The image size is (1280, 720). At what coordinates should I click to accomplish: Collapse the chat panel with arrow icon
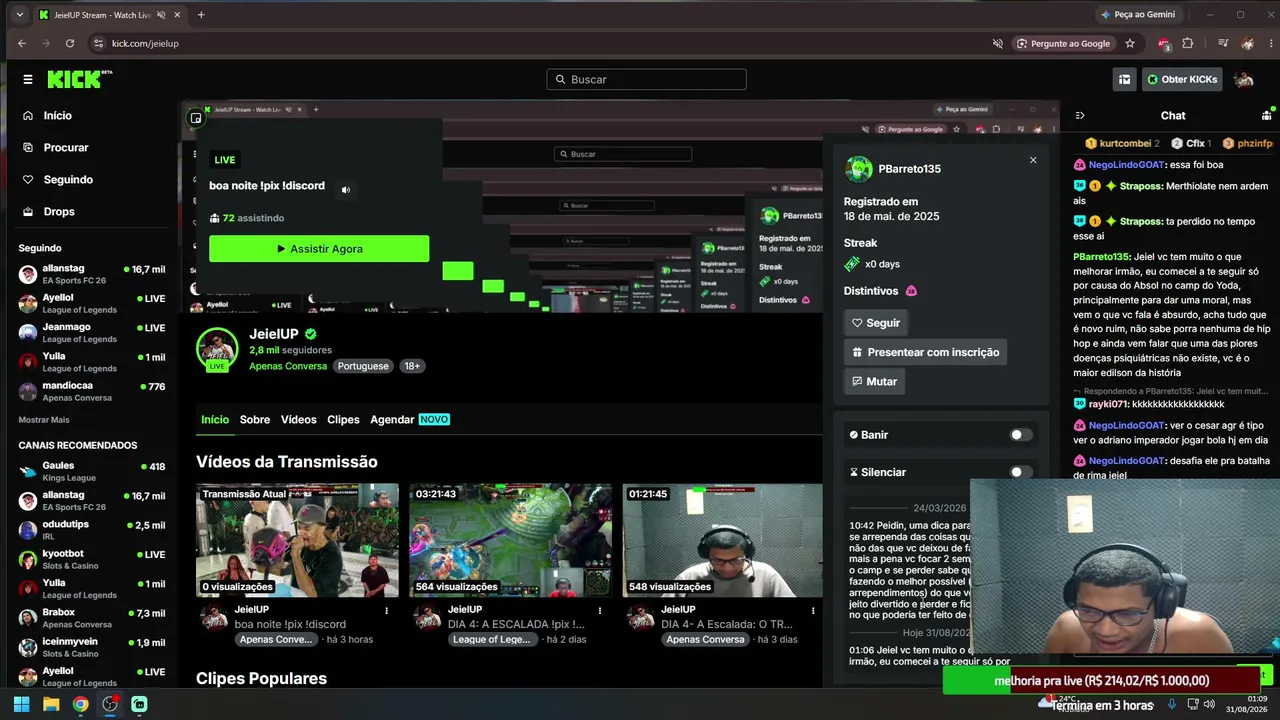tap(1080, 116)
